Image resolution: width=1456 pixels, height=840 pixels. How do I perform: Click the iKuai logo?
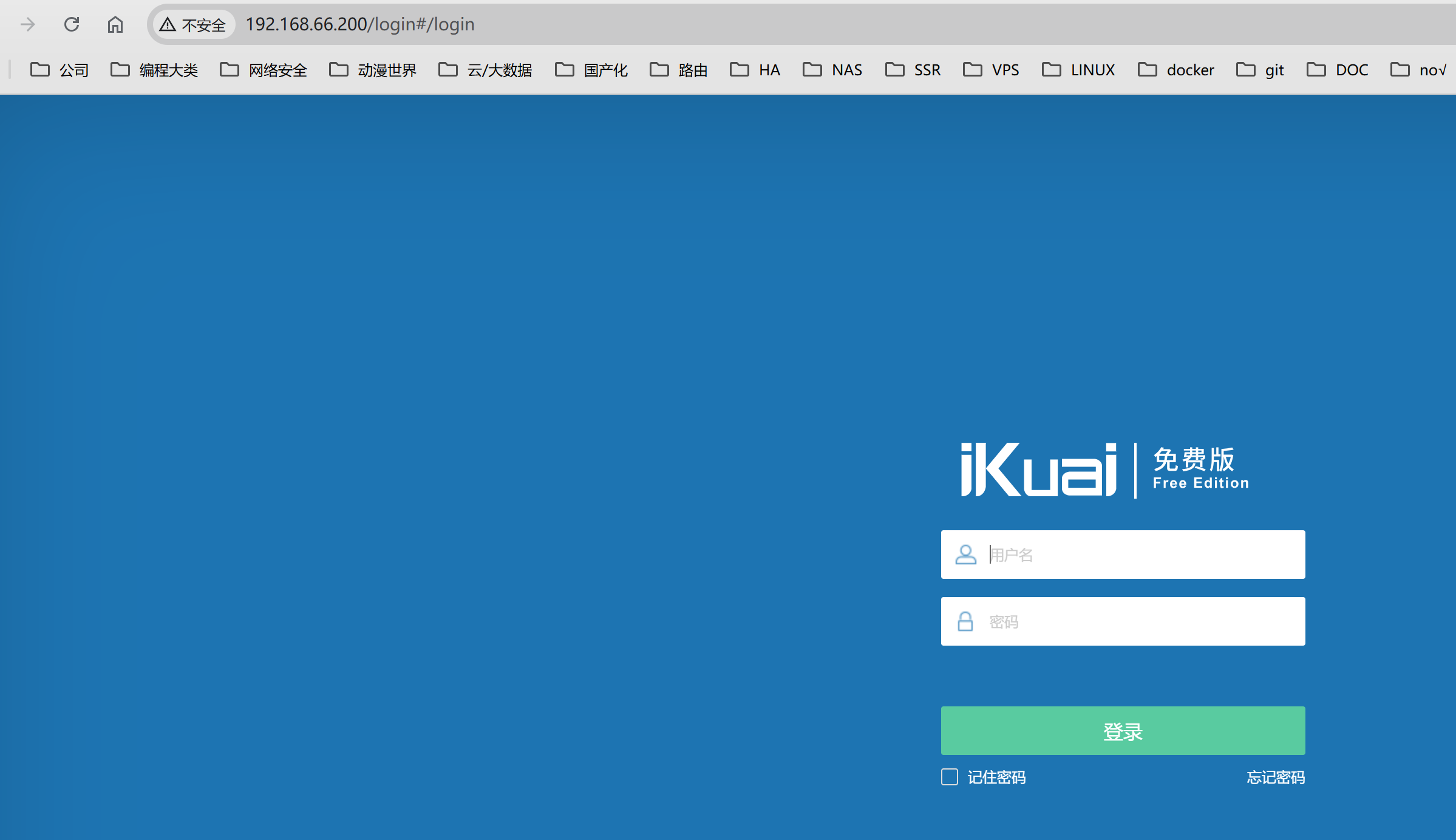coord(1038,470)
